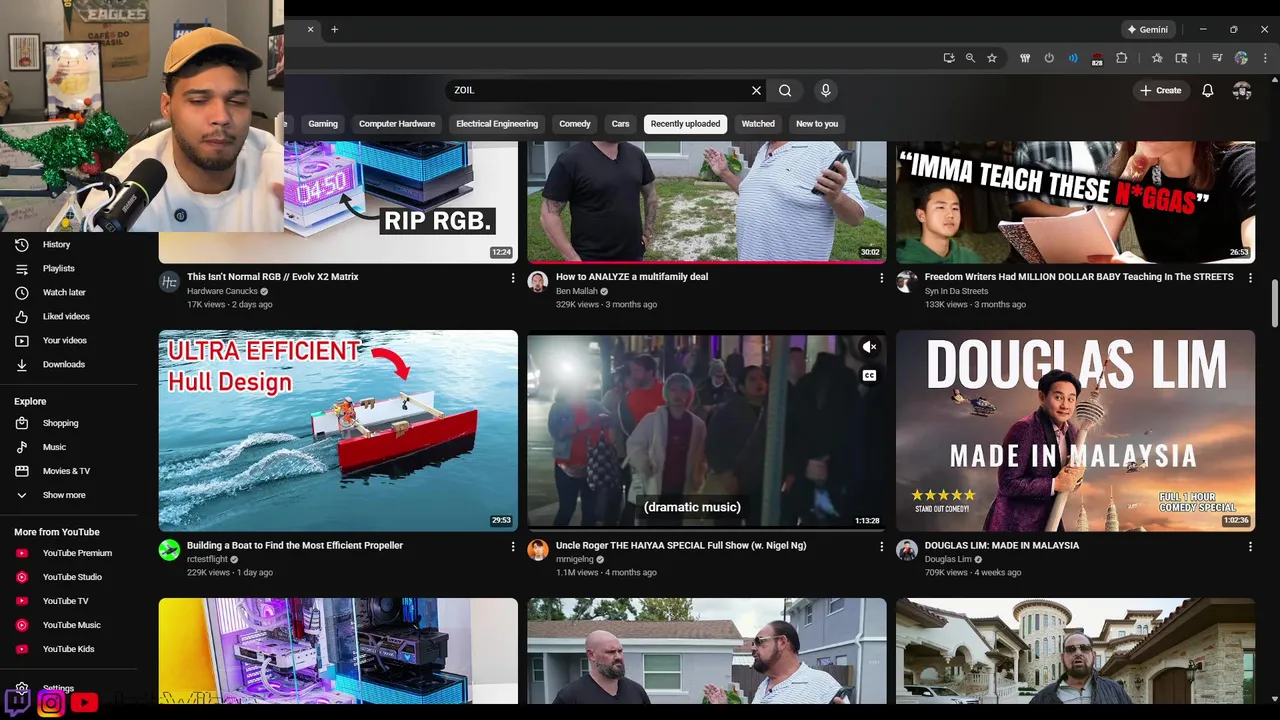Click the magnifier search button
1280x720 pixels.
(x=785, y=90)
